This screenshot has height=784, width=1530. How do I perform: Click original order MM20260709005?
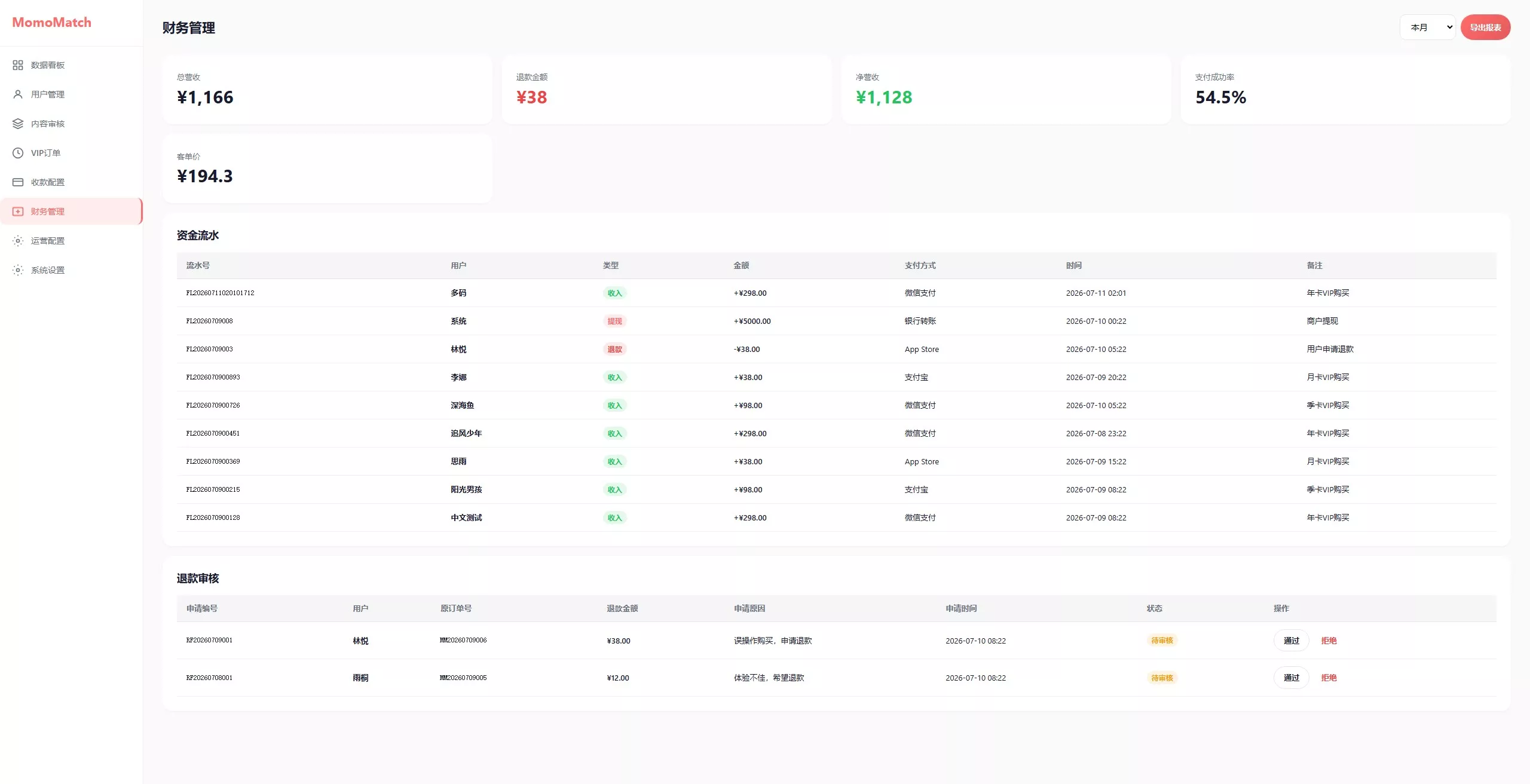[463, 678]
